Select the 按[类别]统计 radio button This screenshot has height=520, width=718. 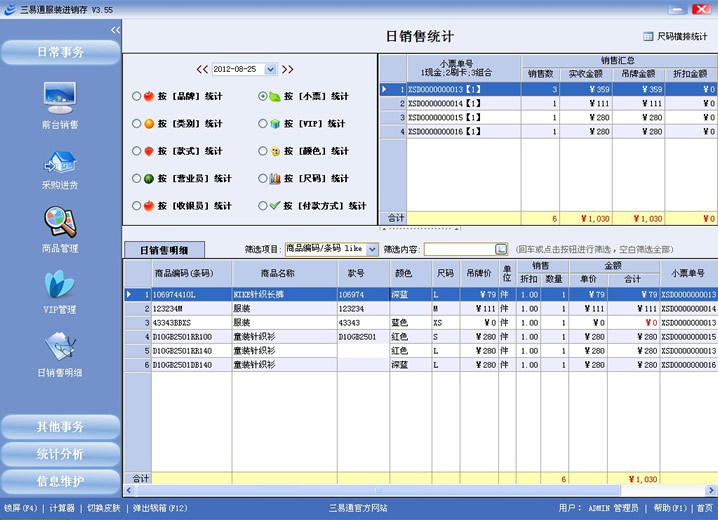coord(136,124)
